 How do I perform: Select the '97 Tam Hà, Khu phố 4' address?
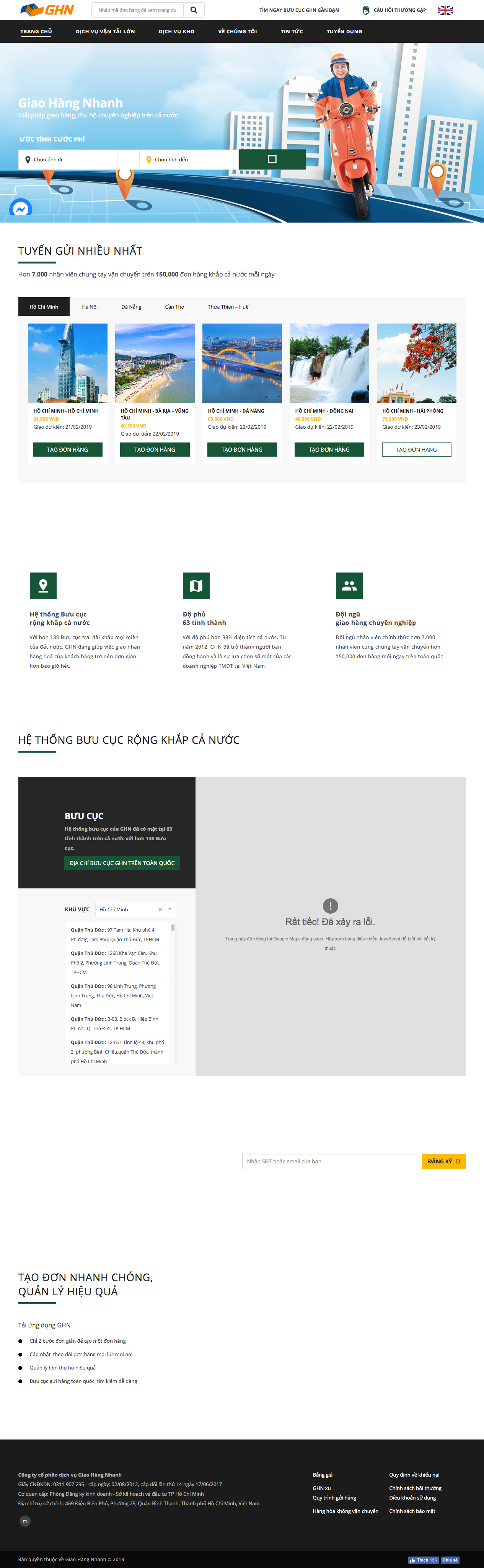point(117,934)
